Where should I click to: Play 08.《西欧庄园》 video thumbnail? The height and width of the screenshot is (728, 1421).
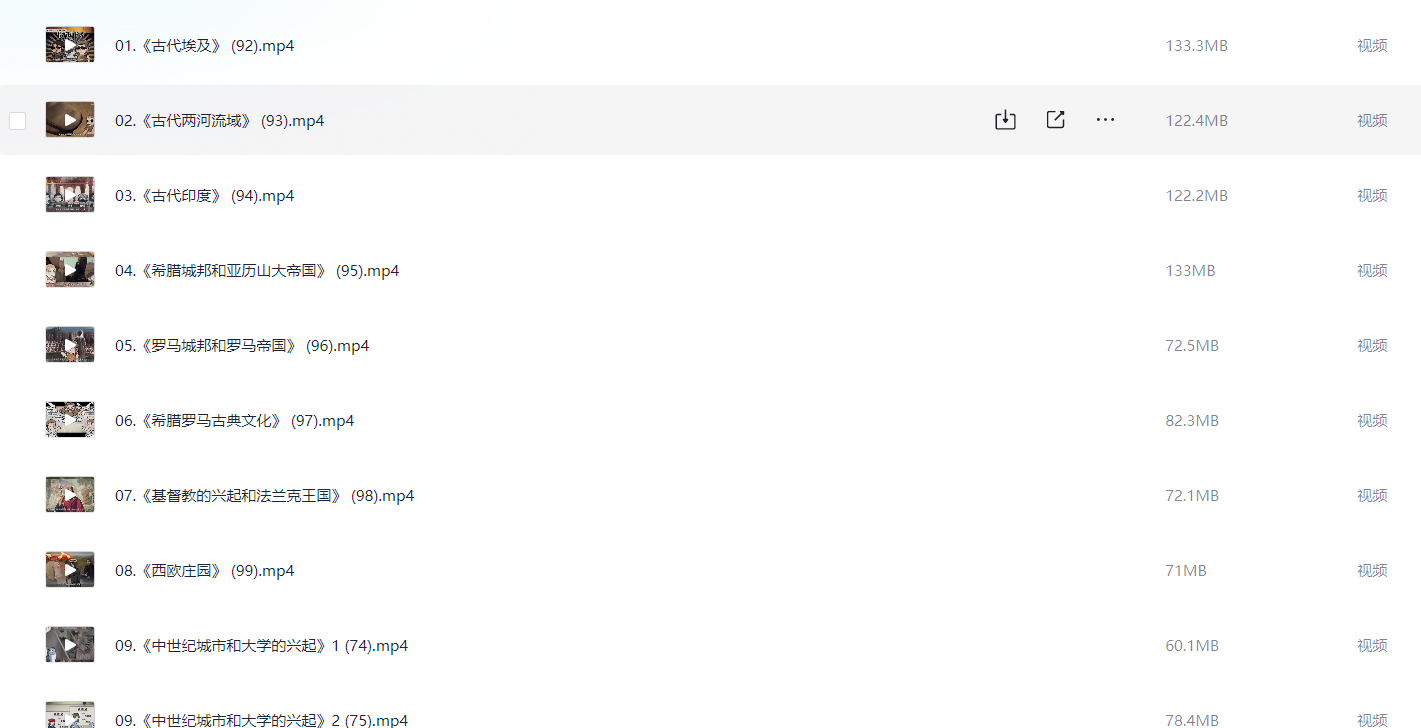(70, 570)
